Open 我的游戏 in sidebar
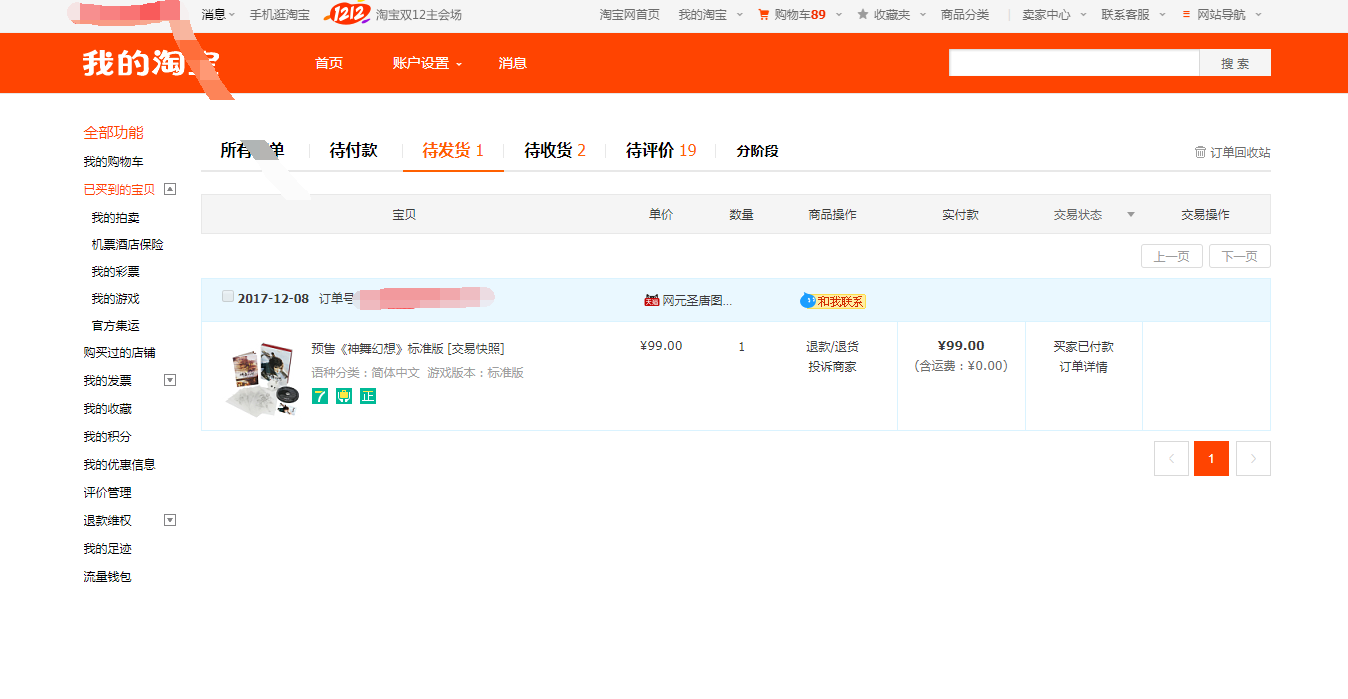The width and height of the screenshot is (1348, 699). point(115,299)
